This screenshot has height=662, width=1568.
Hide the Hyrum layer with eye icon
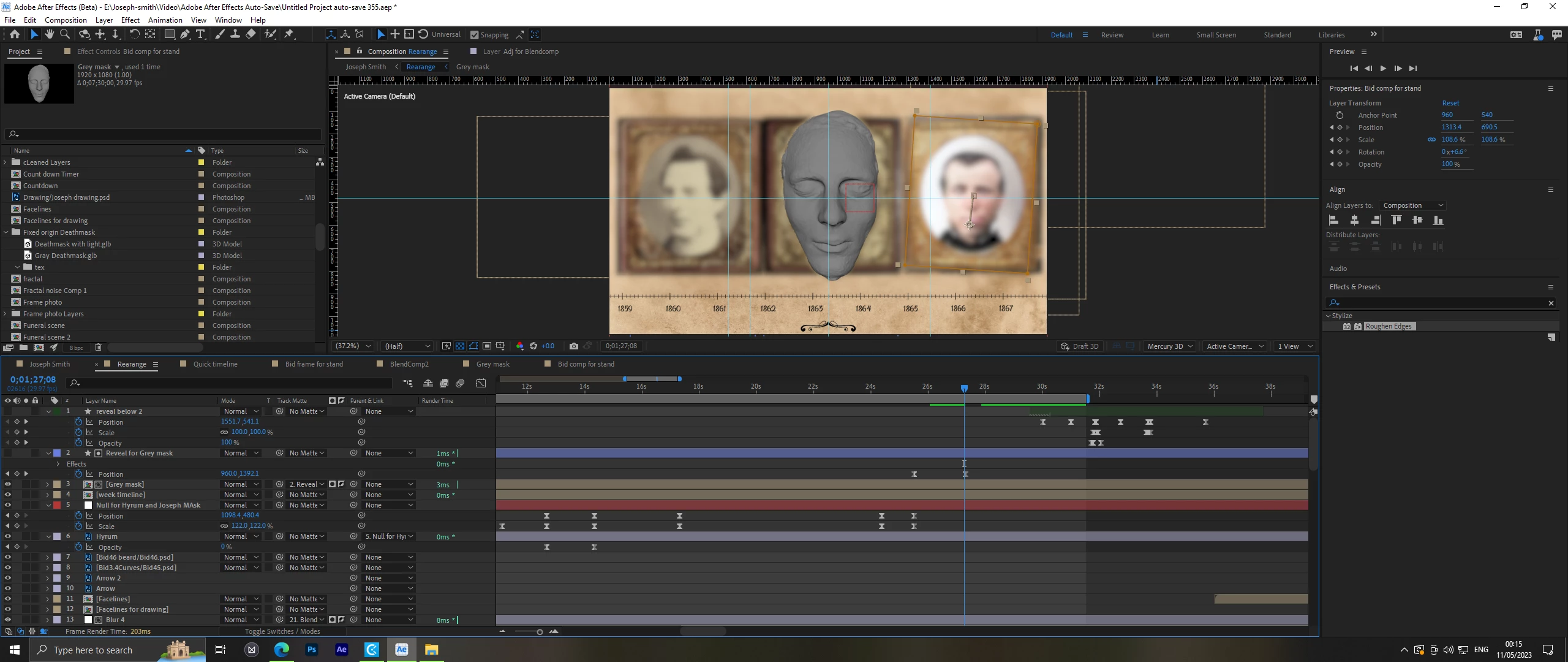pos(7,536)
